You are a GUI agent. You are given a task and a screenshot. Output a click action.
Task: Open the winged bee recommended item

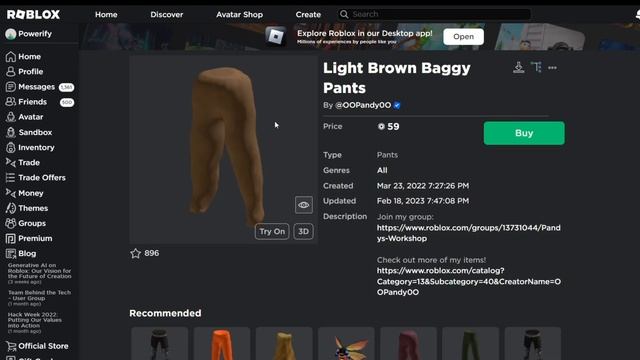346,344
